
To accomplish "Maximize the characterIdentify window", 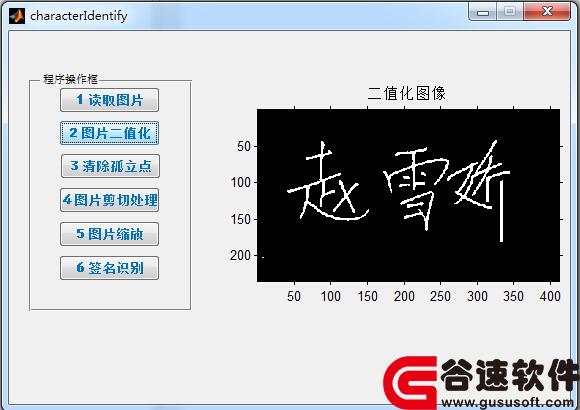I will click(x=510, y=12).
